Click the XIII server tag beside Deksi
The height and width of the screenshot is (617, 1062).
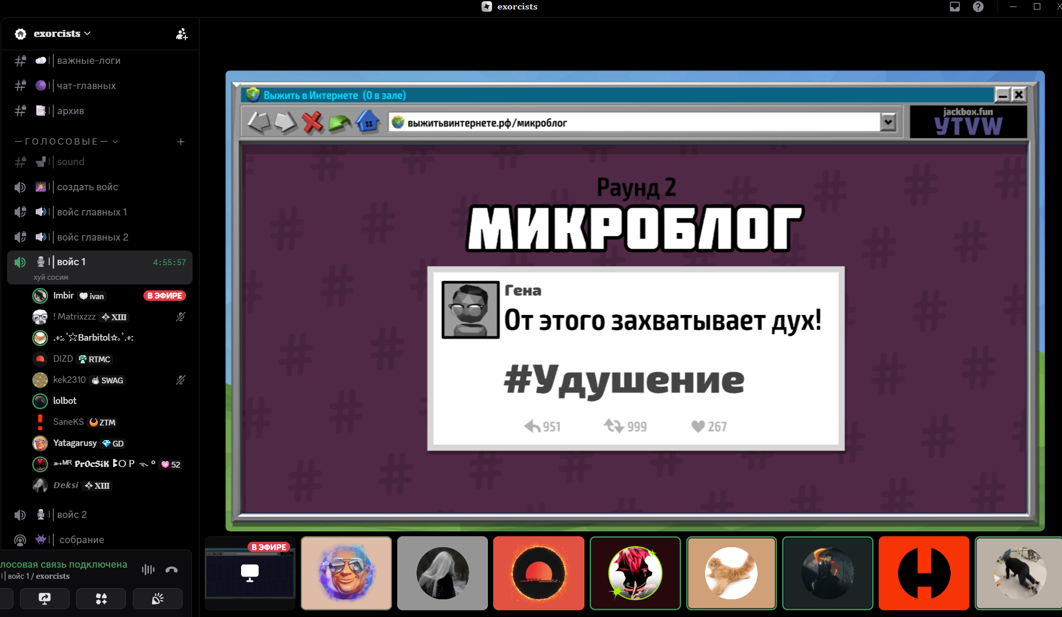pos(97,486)
